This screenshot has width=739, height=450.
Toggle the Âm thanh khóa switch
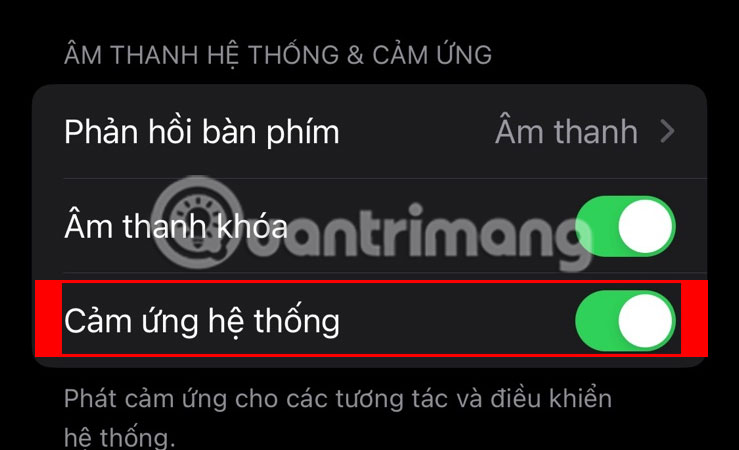[625, 227]
